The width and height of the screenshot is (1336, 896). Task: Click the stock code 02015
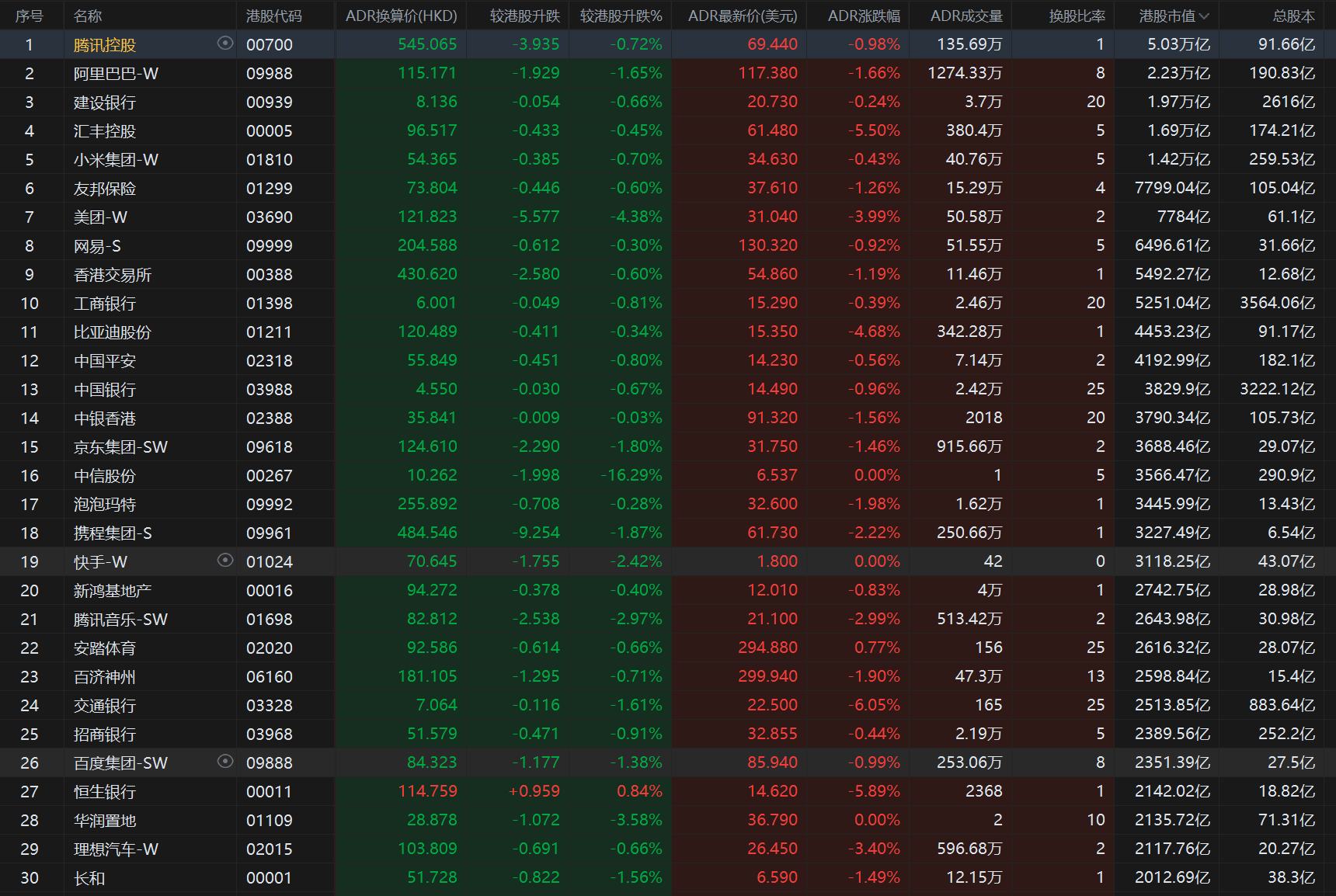[270, 849]
